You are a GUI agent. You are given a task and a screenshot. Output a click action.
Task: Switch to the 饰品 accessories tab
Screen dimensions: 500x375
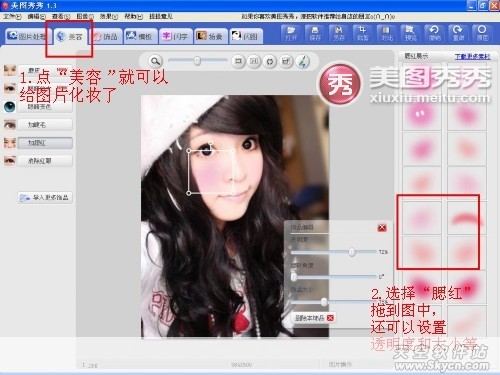tap(106, 36)
